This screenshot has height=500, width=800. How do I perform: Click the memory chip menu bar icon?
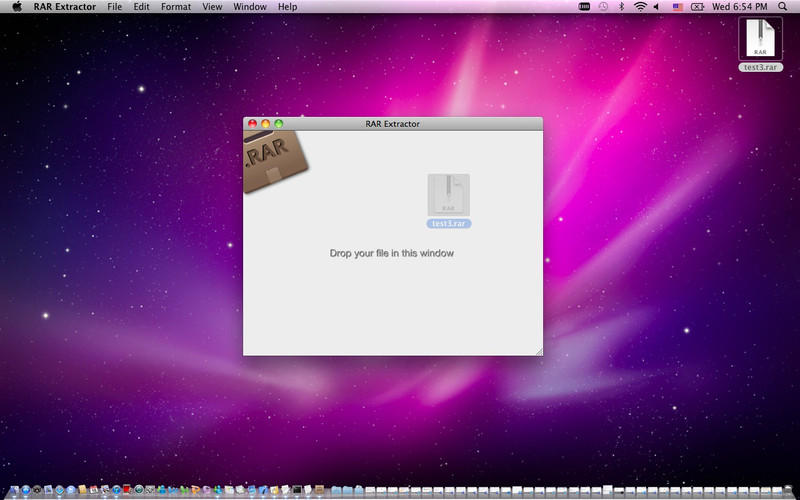tap(584, 7)
